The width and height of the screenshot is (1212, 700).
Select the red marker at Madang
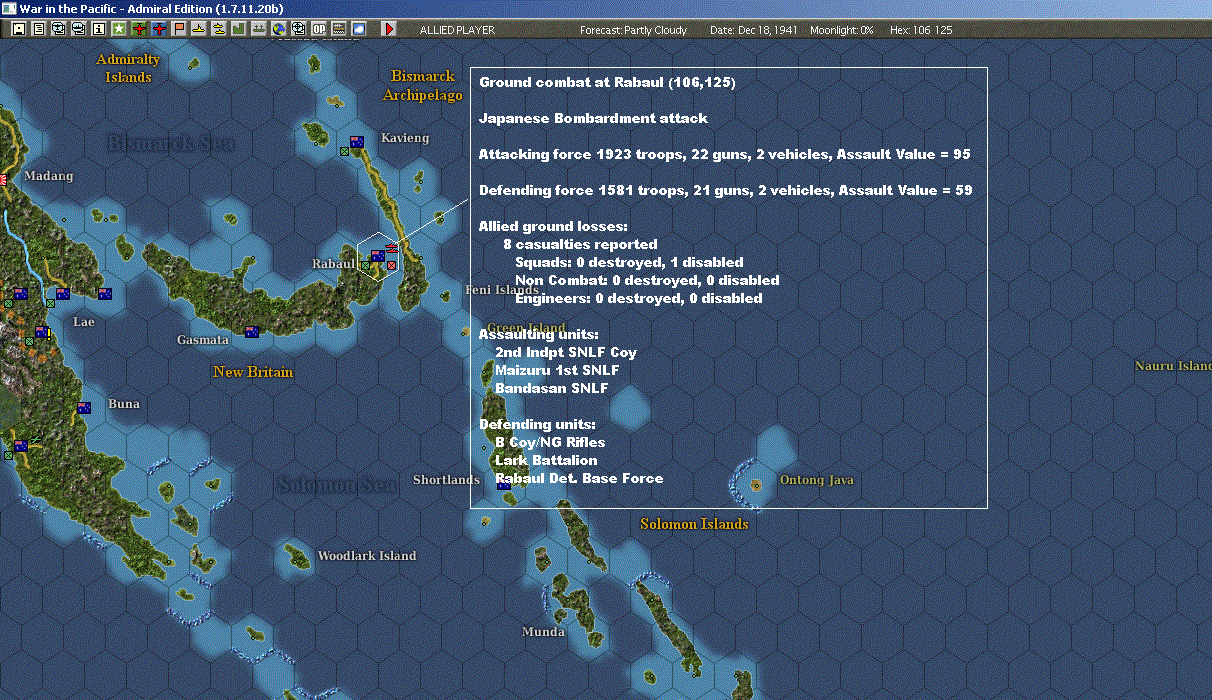(x=3, y=180)
